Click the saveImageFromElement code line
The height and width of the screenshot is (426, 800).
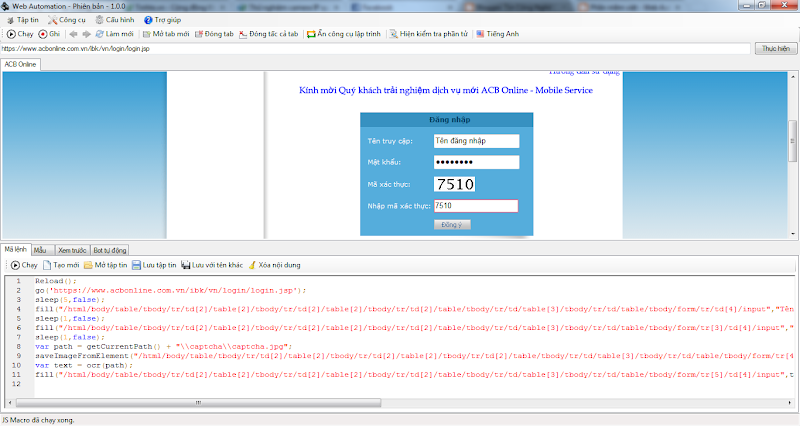414,356
